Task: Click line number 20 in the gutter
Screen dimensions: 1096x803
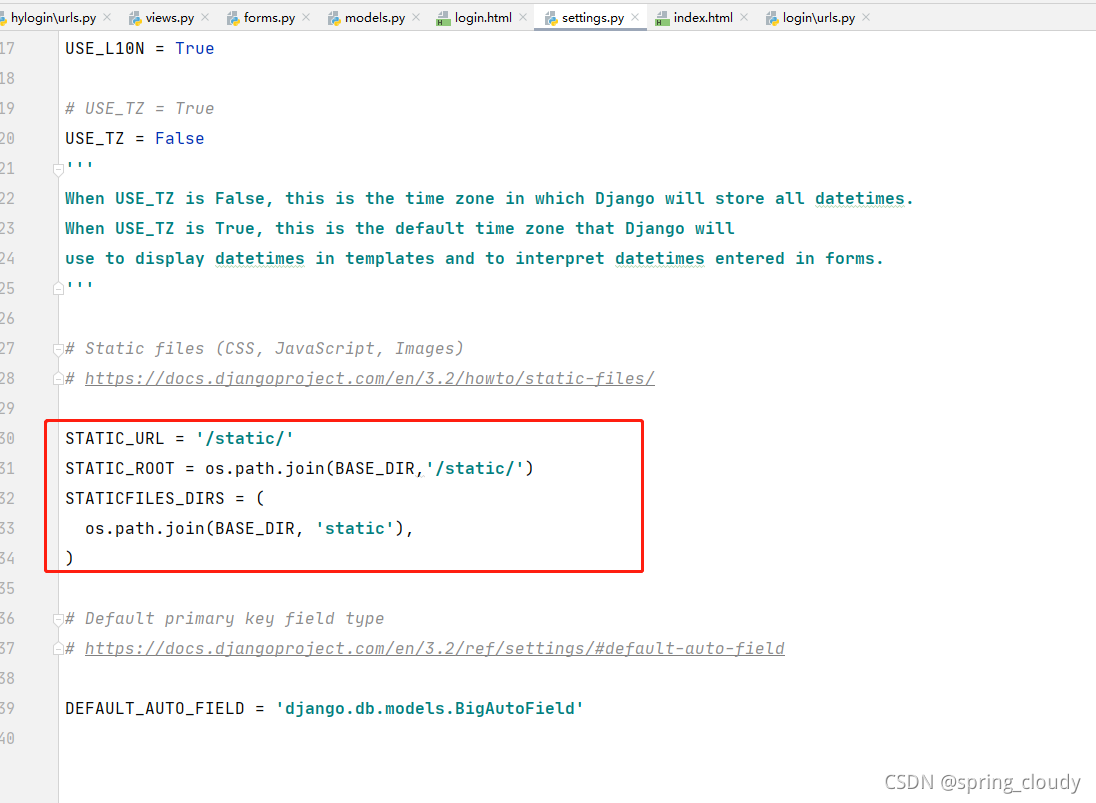Action: 8,138
